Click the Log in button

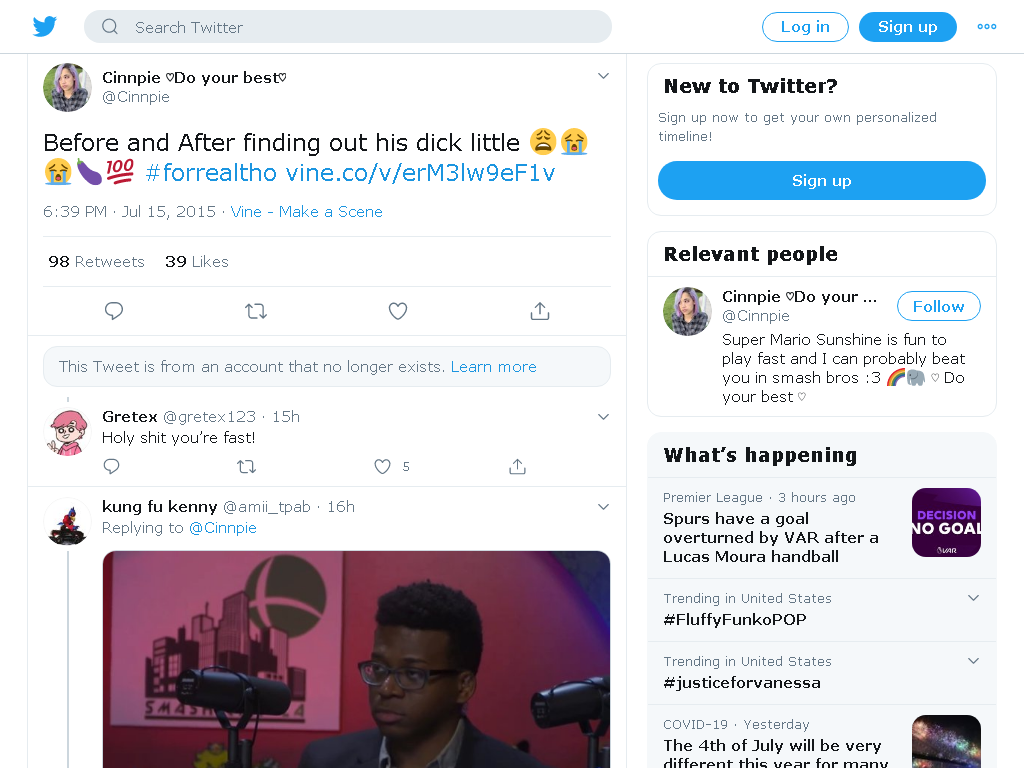pyautogui.click(x=805, y=27)
